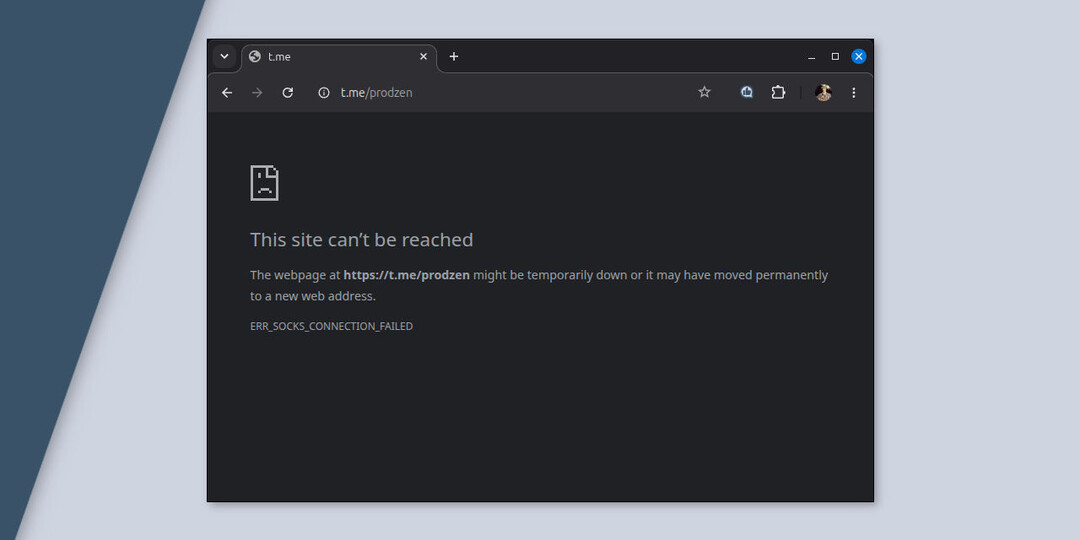The image size is (1080, 540).
Task: Select the ERR_SOCKS_CONNECTION_FAILED error code
Action: [331, 326]
